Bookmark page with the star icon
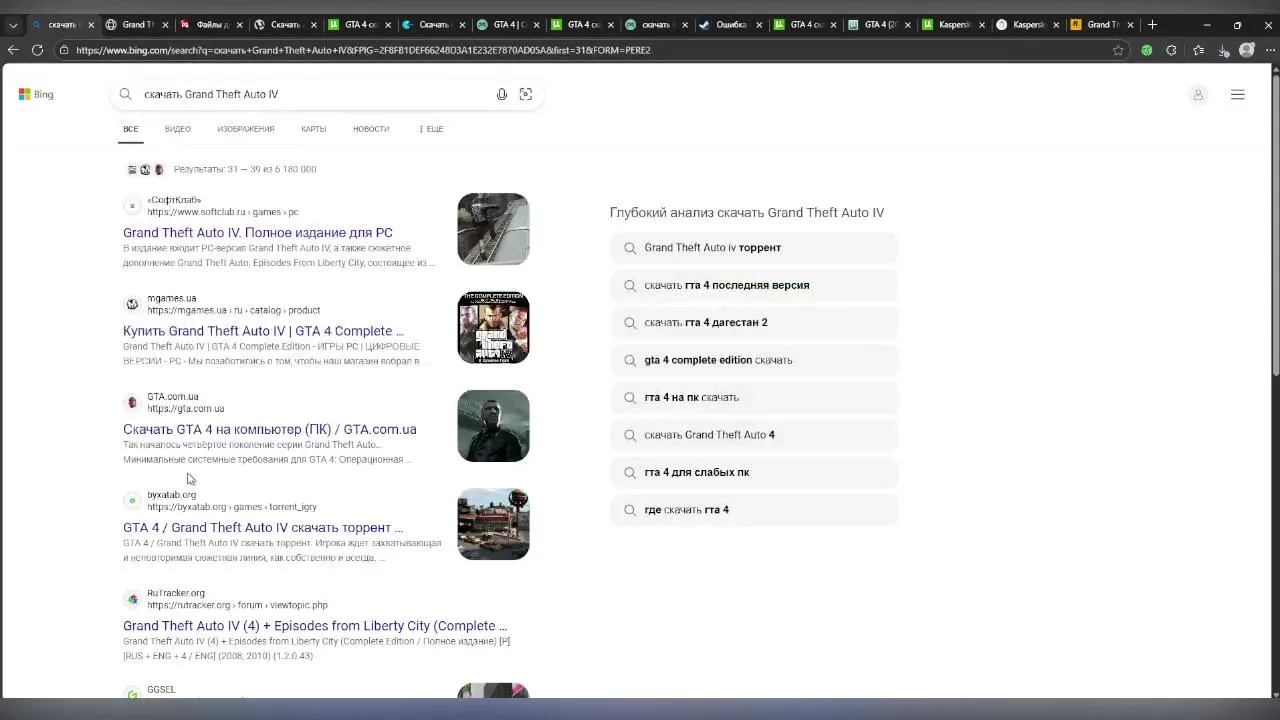The image size is (1280, 720). click(x=1118, y=50)
